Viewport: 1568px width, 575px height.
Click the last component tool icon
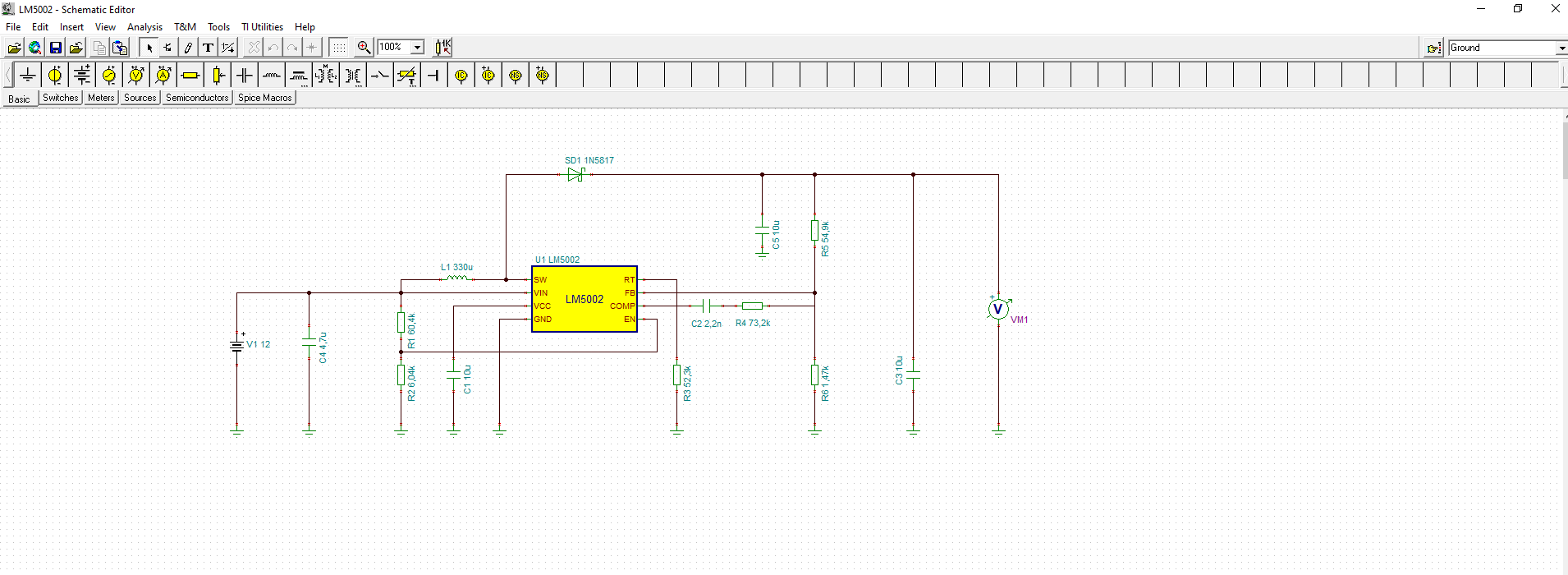pos(168,48)
